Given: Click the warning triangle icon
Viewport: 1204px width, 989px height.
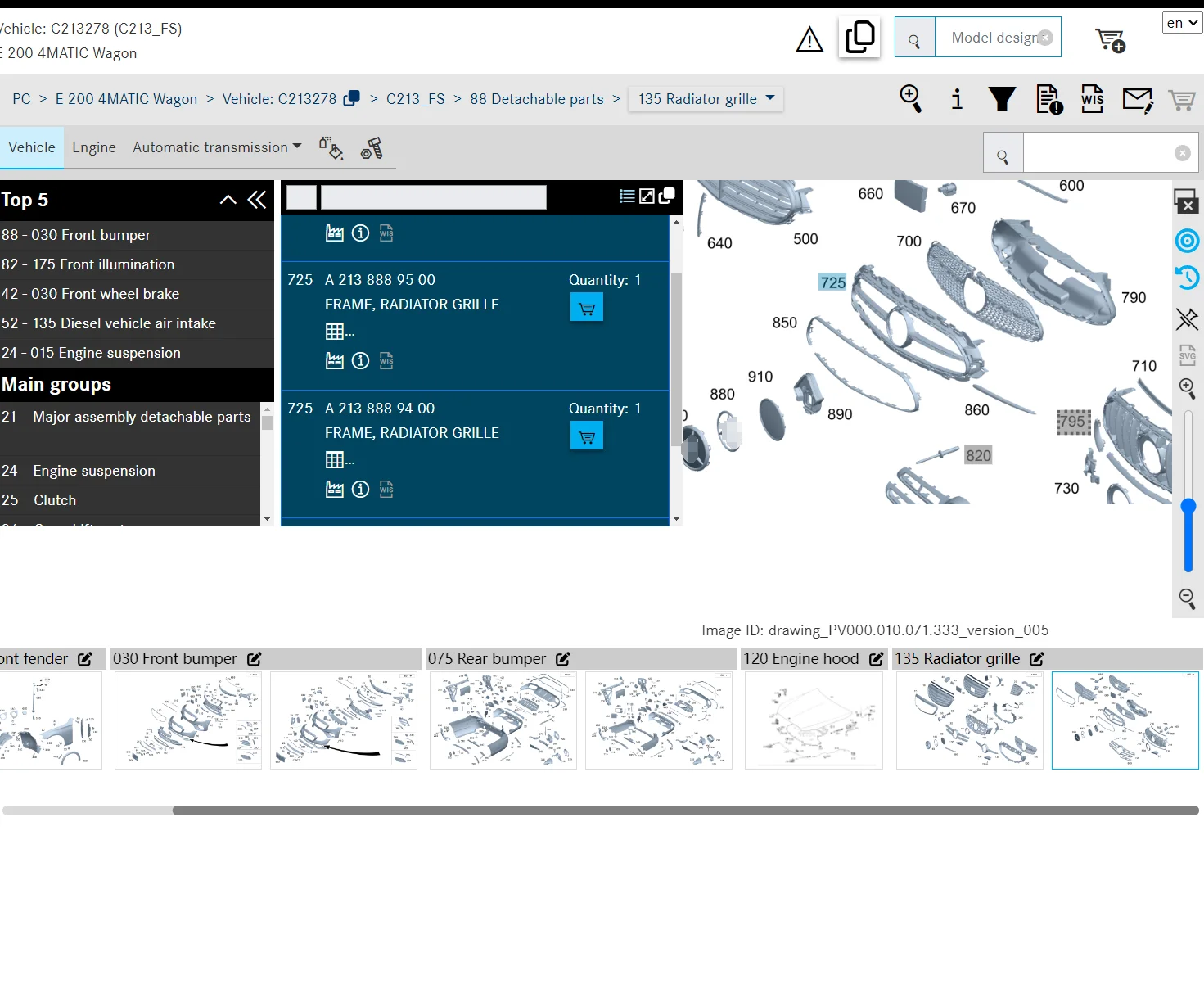Looking at the screenshot, I should click(x=809, y=39).
